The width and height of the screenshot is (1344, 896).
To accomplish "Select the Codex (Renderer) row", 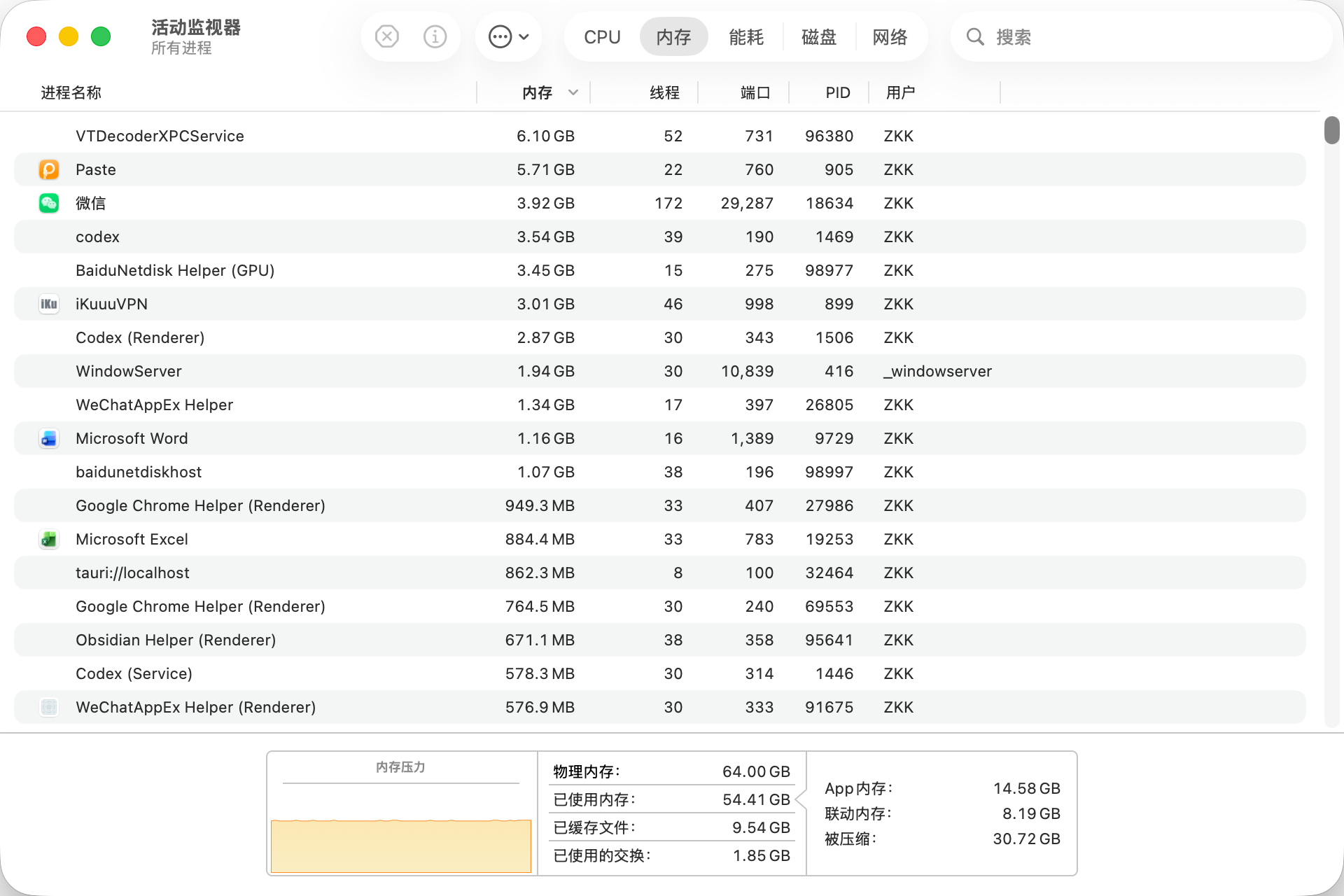I will coord(660,337).
